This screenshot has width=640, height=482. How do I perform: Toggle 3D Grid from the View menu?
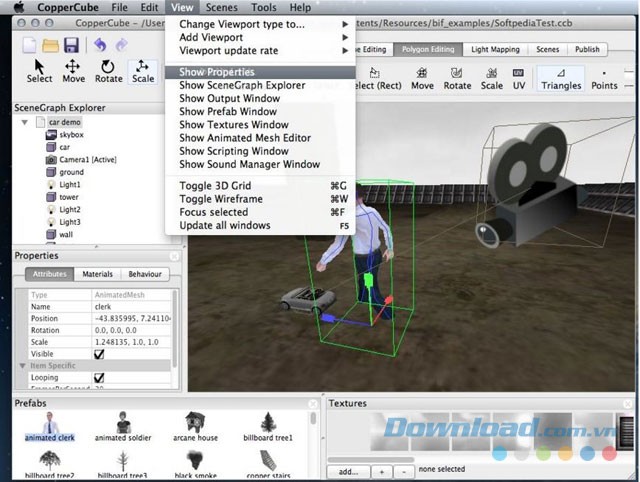(x=214, y=186)
